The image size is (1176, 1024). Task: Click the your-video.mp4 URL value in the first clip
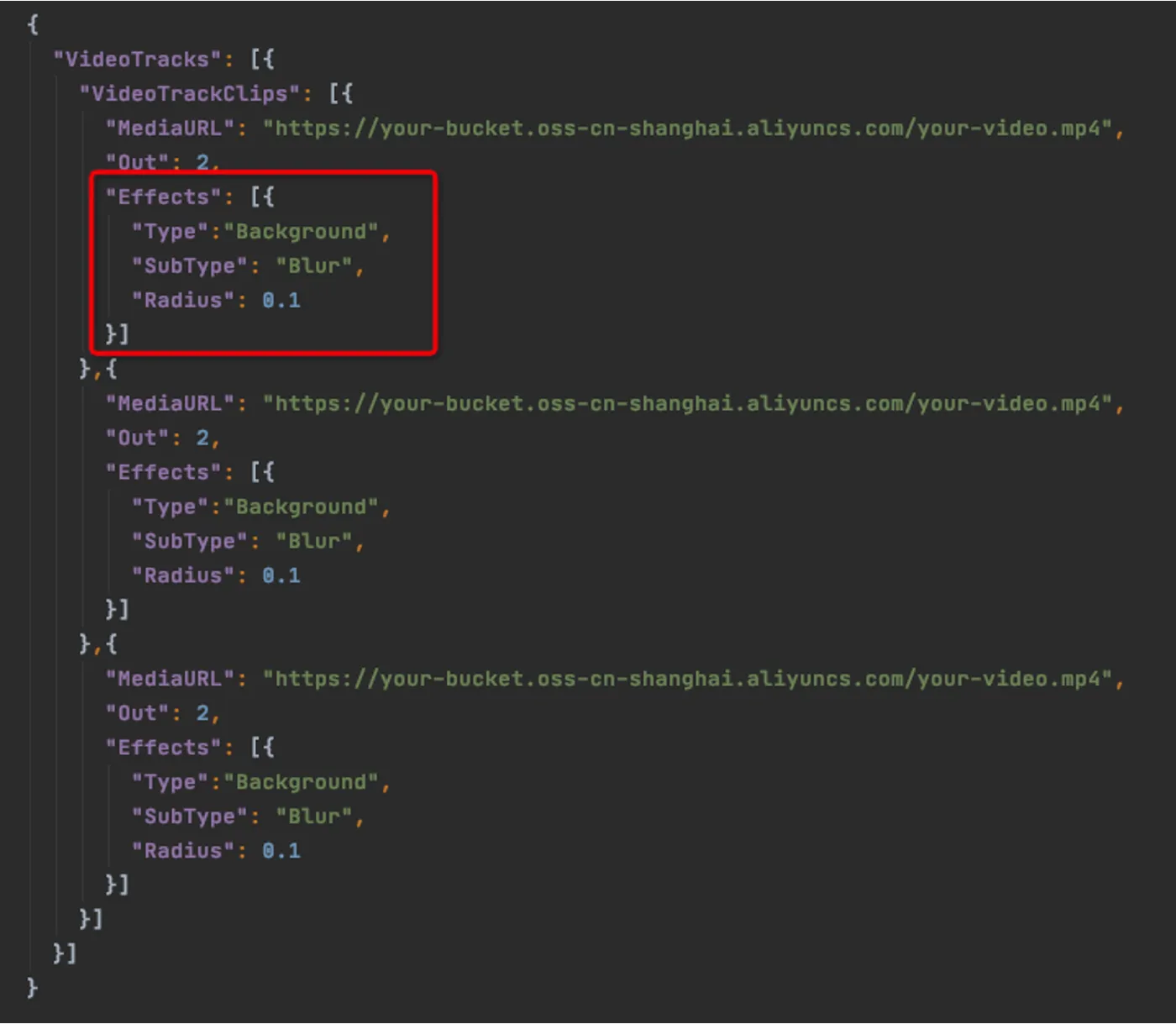(688, 129)
